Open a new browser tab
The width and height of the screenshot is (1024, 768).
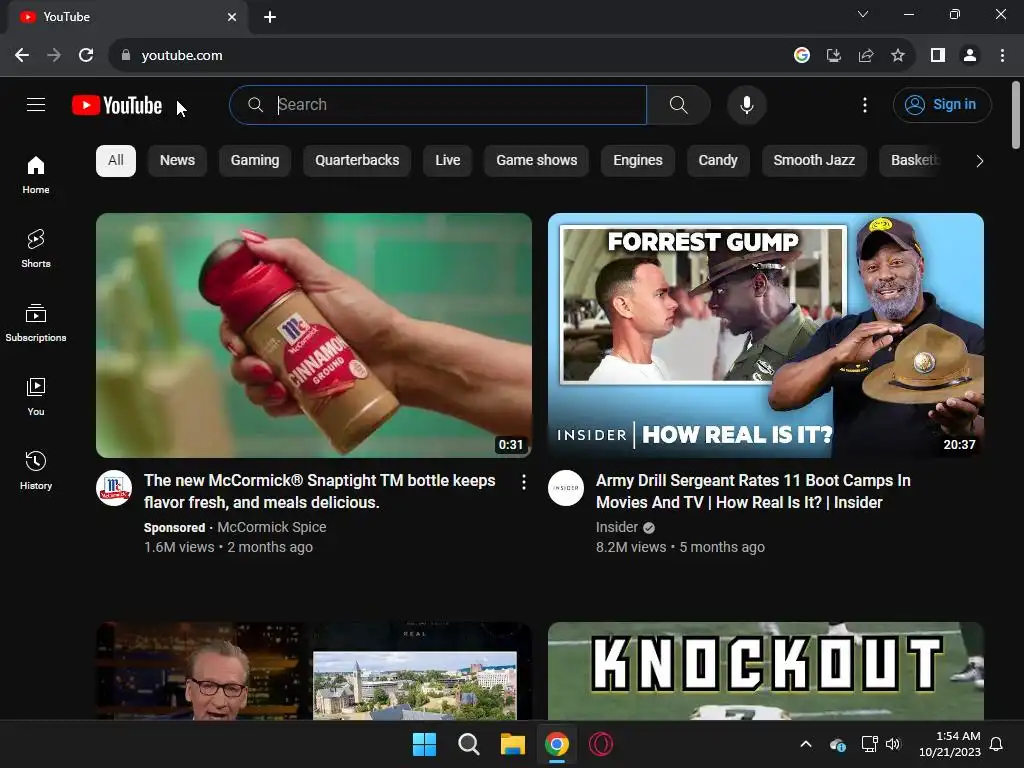(x=270, y=17)
